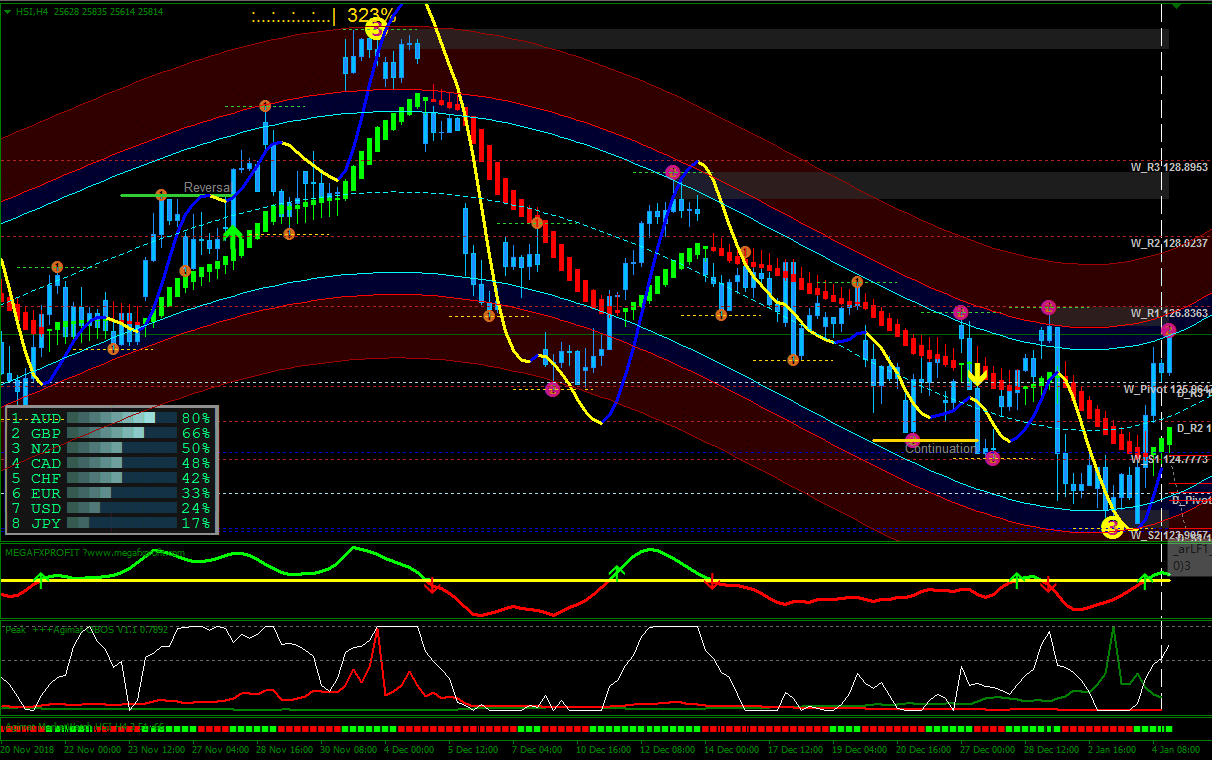Image resolution: width=1212 pixels, height=760 pixels.
Task: Click the "42%" value for CHF
Action: (196, 478)
